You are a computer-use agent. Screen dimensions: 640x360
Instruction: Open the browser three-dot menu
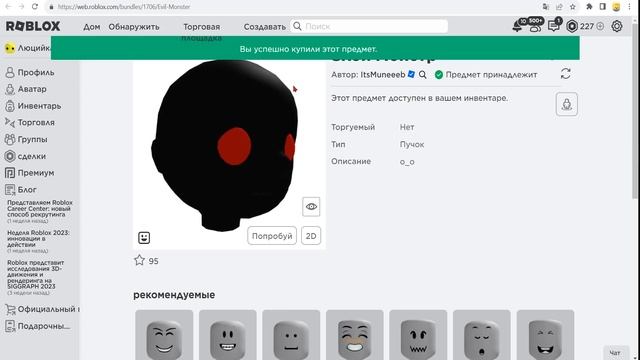point(629,7)
